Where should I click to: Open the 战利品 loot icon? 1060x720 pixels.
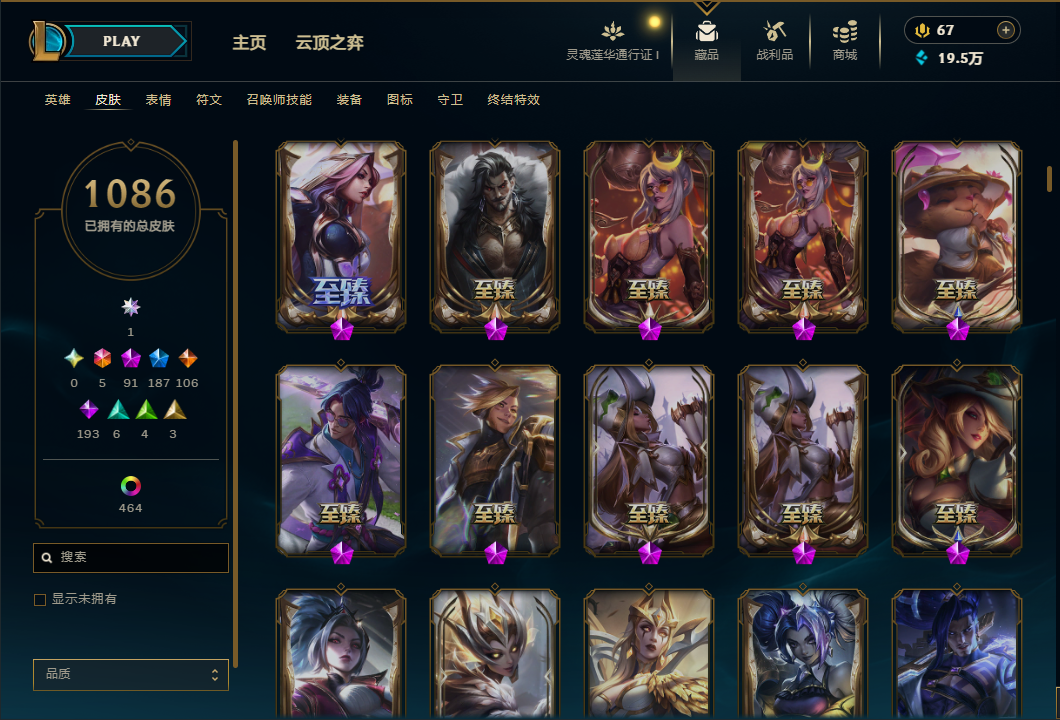tap(774, 31)
